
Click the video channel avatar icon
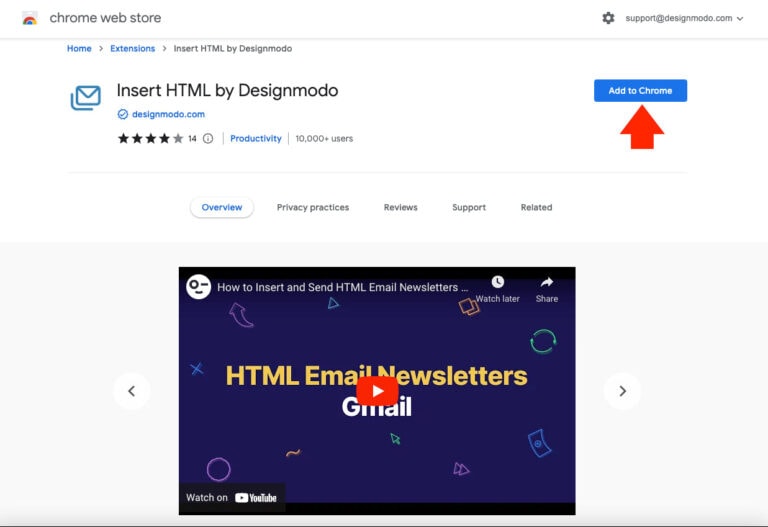coord(199,287)
